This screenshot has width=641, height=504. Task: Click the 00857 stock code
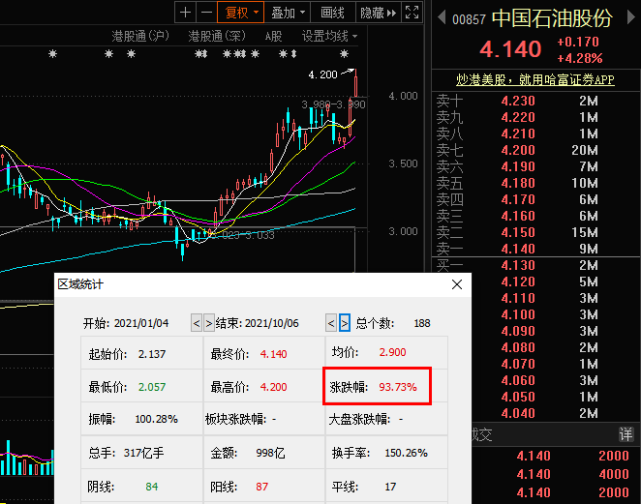click(468, 19)
